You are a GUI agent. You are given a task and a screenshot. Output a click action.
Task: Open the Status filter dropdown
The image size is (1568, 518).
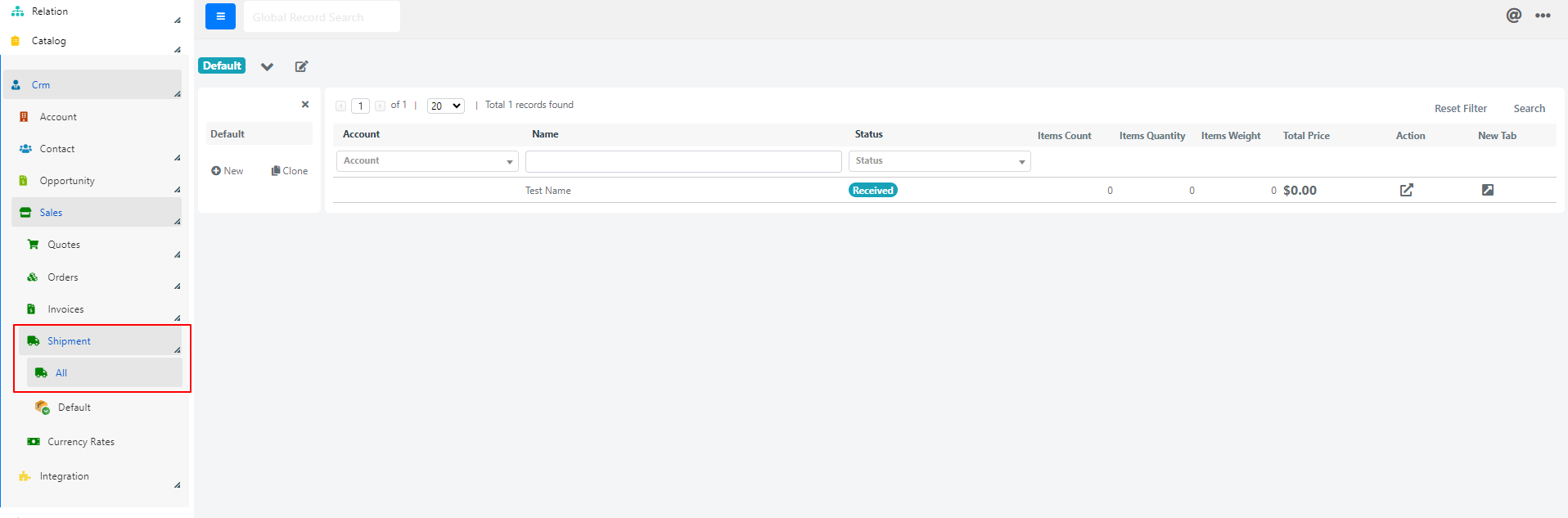(x=939, y=161)
